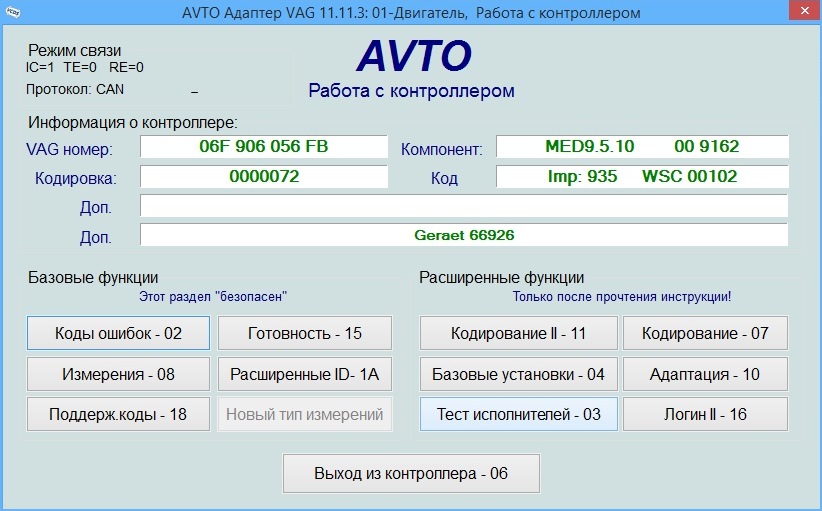Screen dimensions: 822x511
Task: Click the Информация о контроллере: label
Action: pyautogui.click(x=133, y=123)
